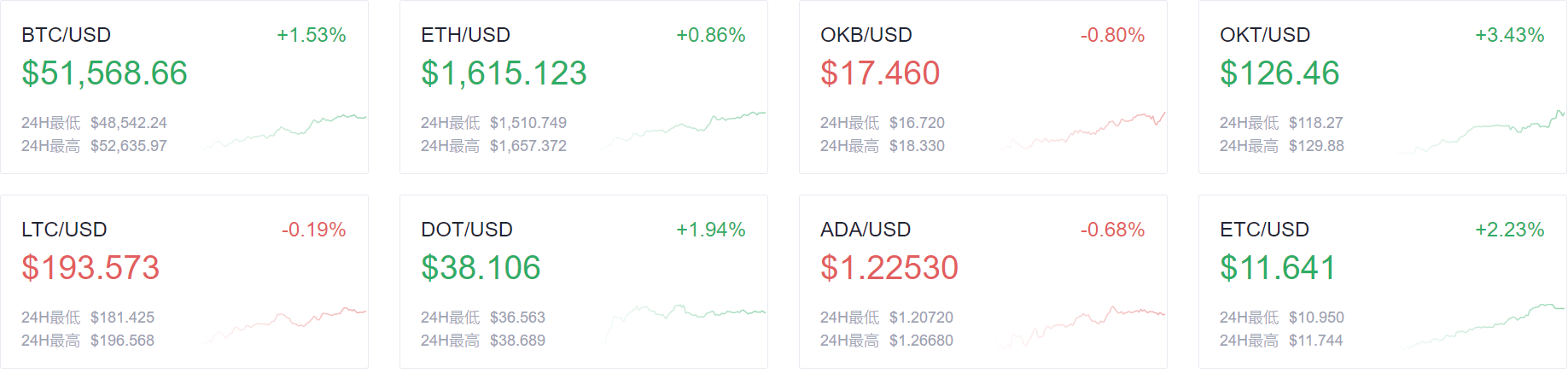
Task: Open the OKT/USD green sparkline chart
Action: coord(1480,131)
